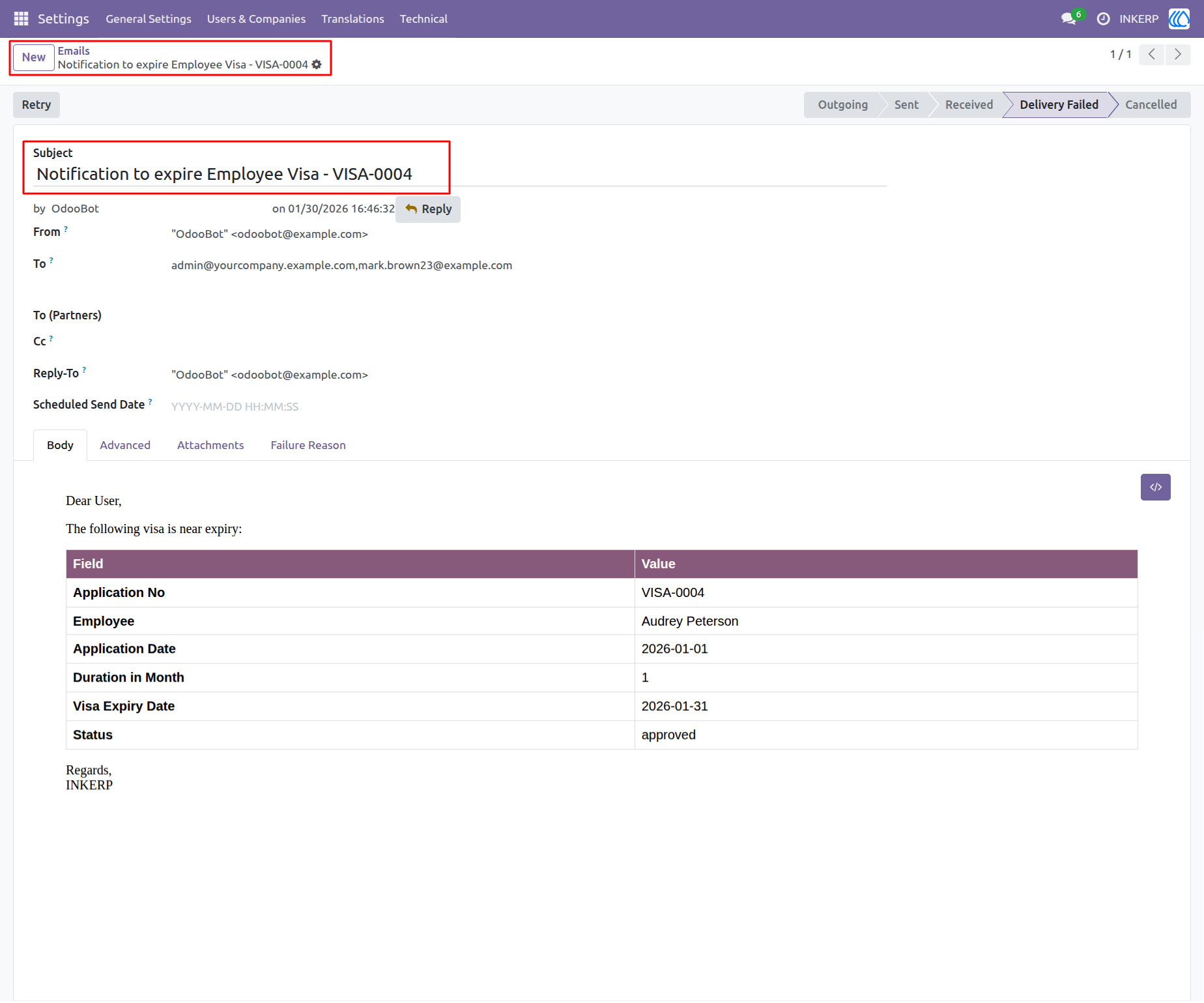Click the New button
Screen dimensions: 1204x1003
pos(34,57)
